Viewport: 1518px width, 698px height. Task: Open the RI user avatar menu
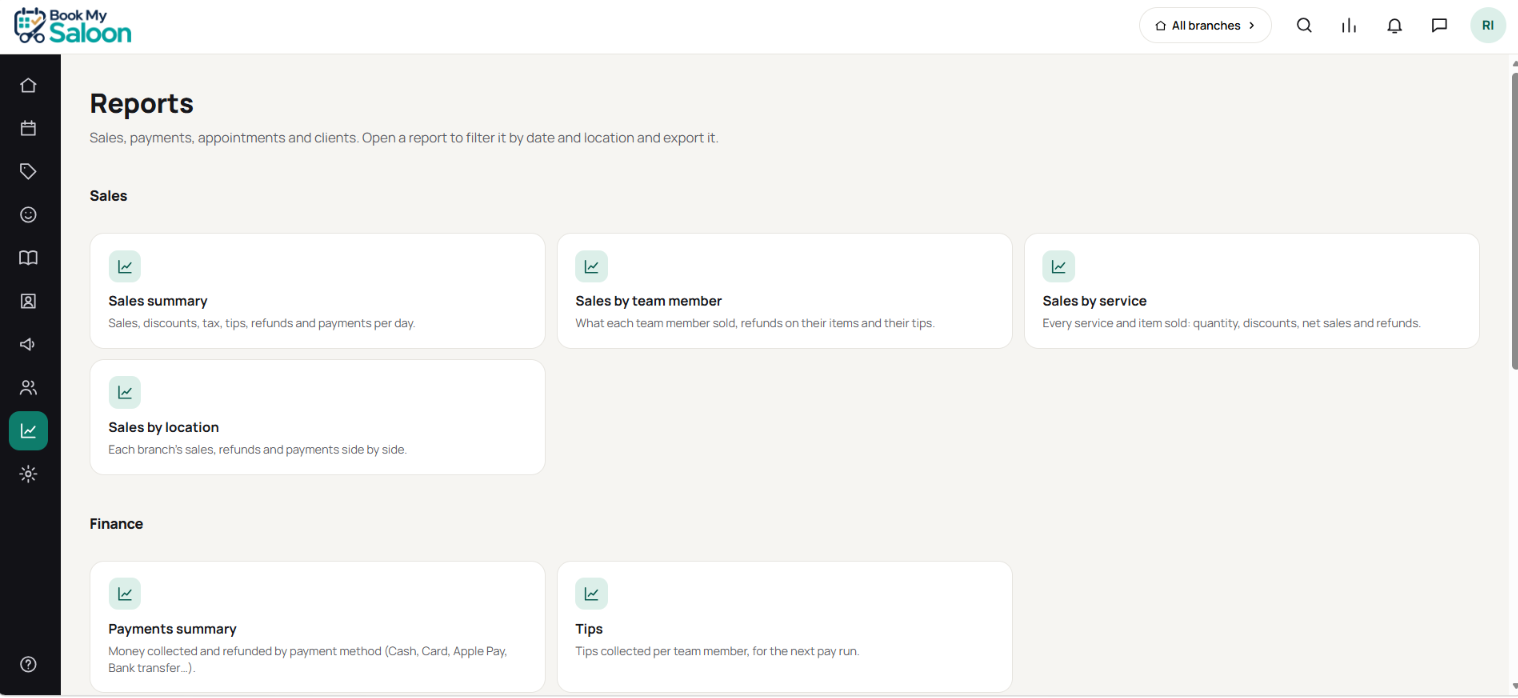click(1488, 26)
